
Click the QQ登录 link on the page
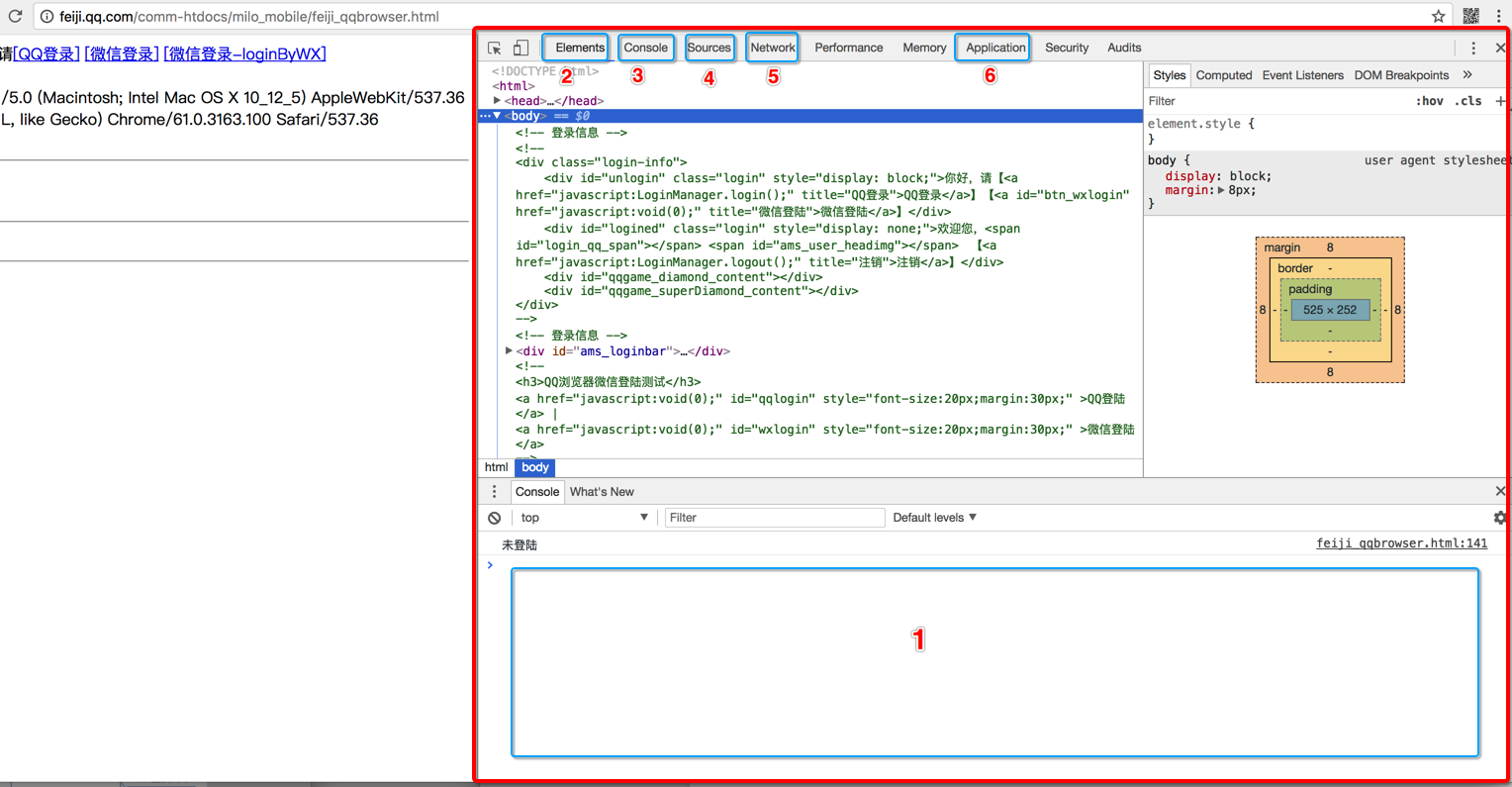point(47,54)
